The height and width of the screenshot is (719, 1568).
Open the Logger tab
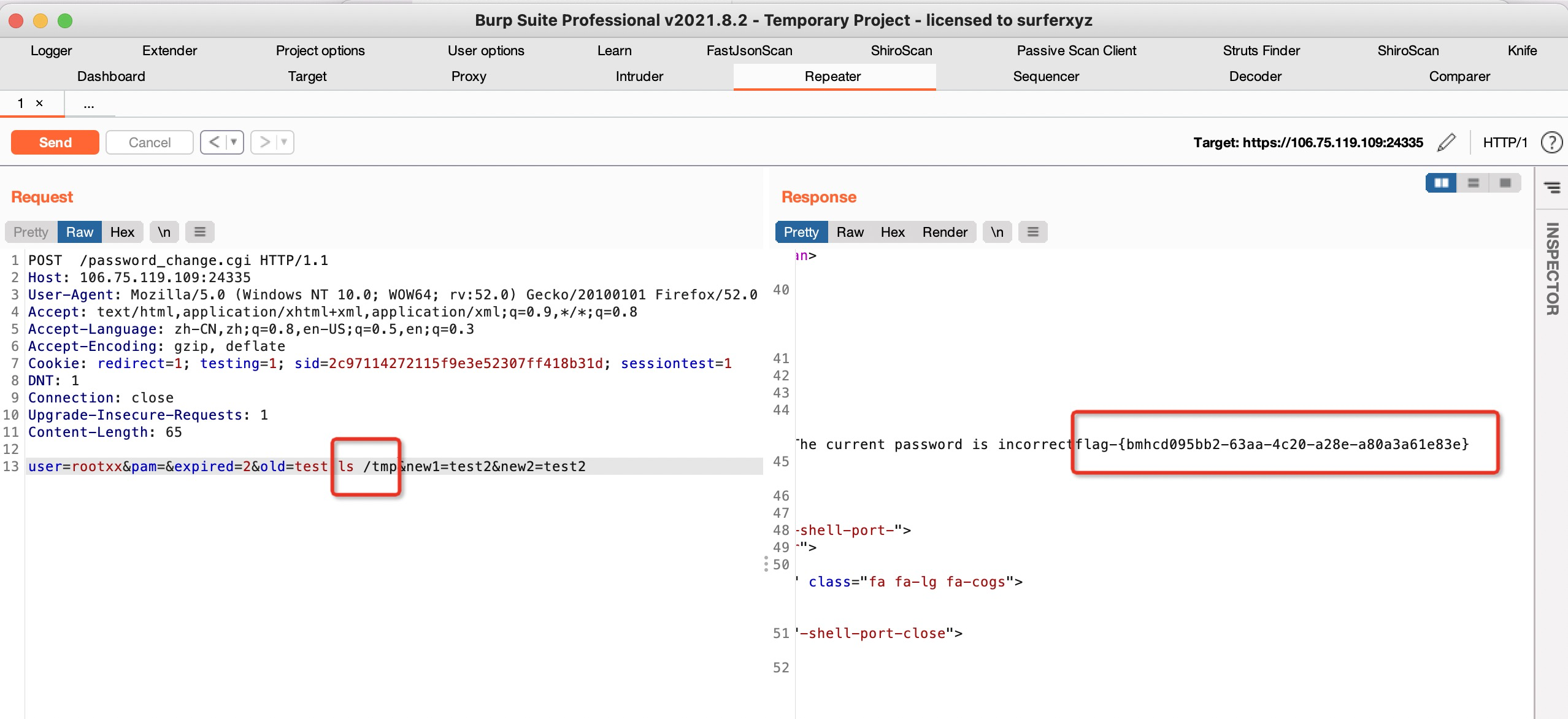click(52, 51)
